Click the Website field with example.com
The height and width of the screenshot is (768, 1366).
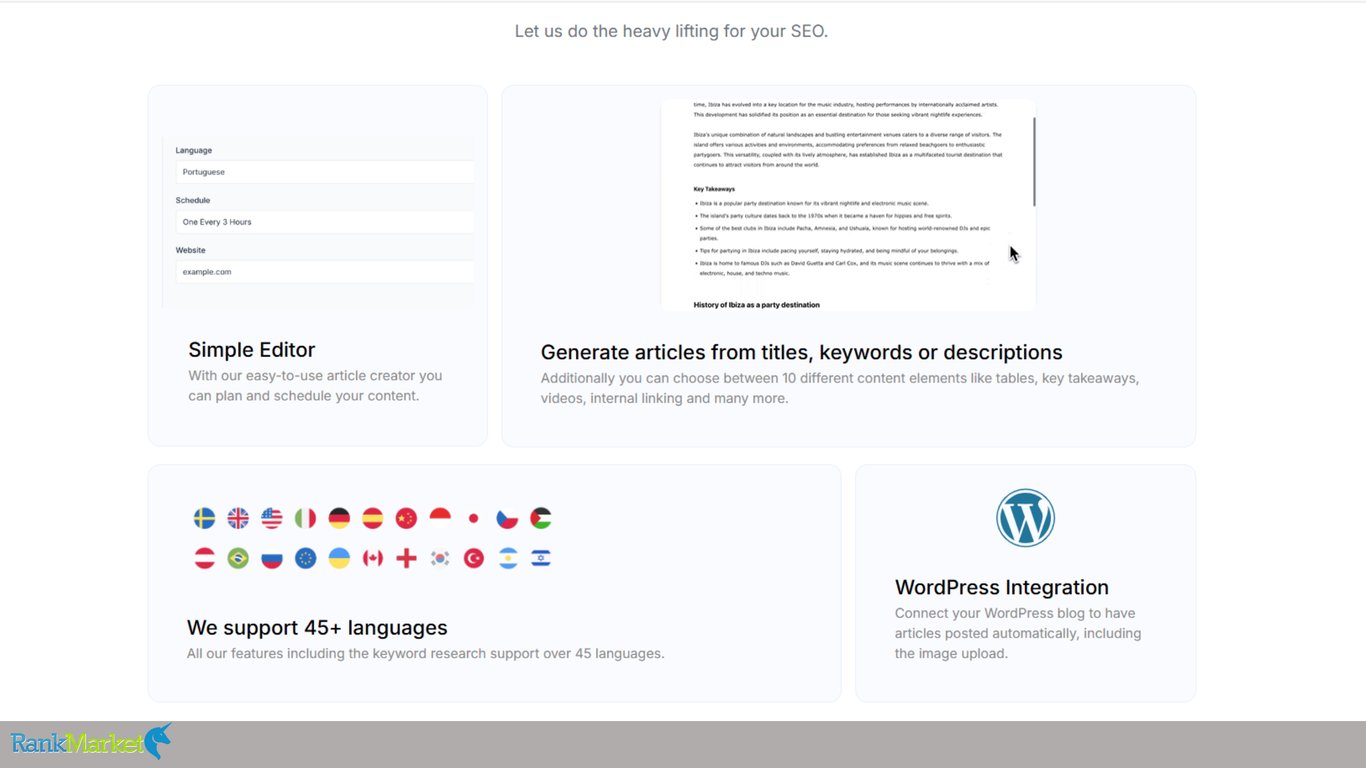click(x=324, y=272)
